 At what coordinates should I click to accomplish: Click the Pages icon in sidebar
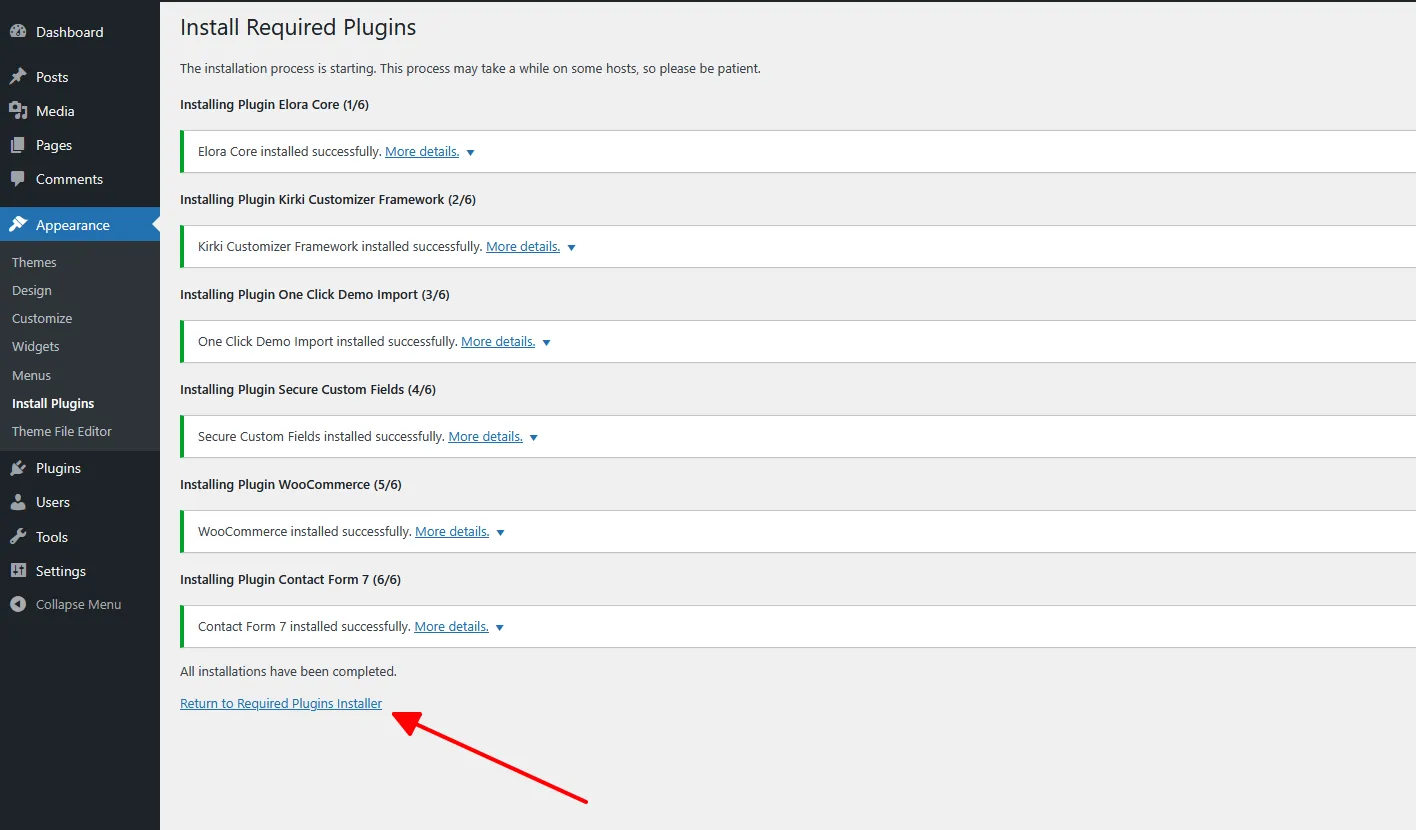tap(18, 145)
